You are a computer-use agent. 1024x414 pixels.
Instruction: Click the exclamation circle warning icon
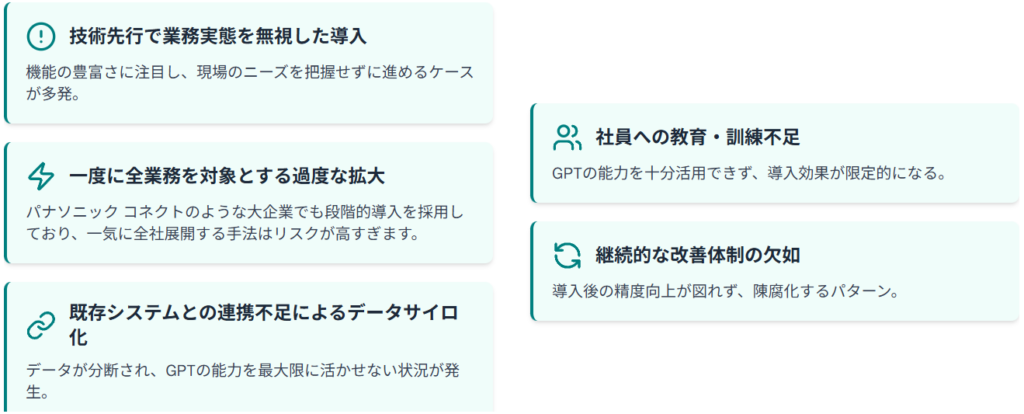point(40,37)
